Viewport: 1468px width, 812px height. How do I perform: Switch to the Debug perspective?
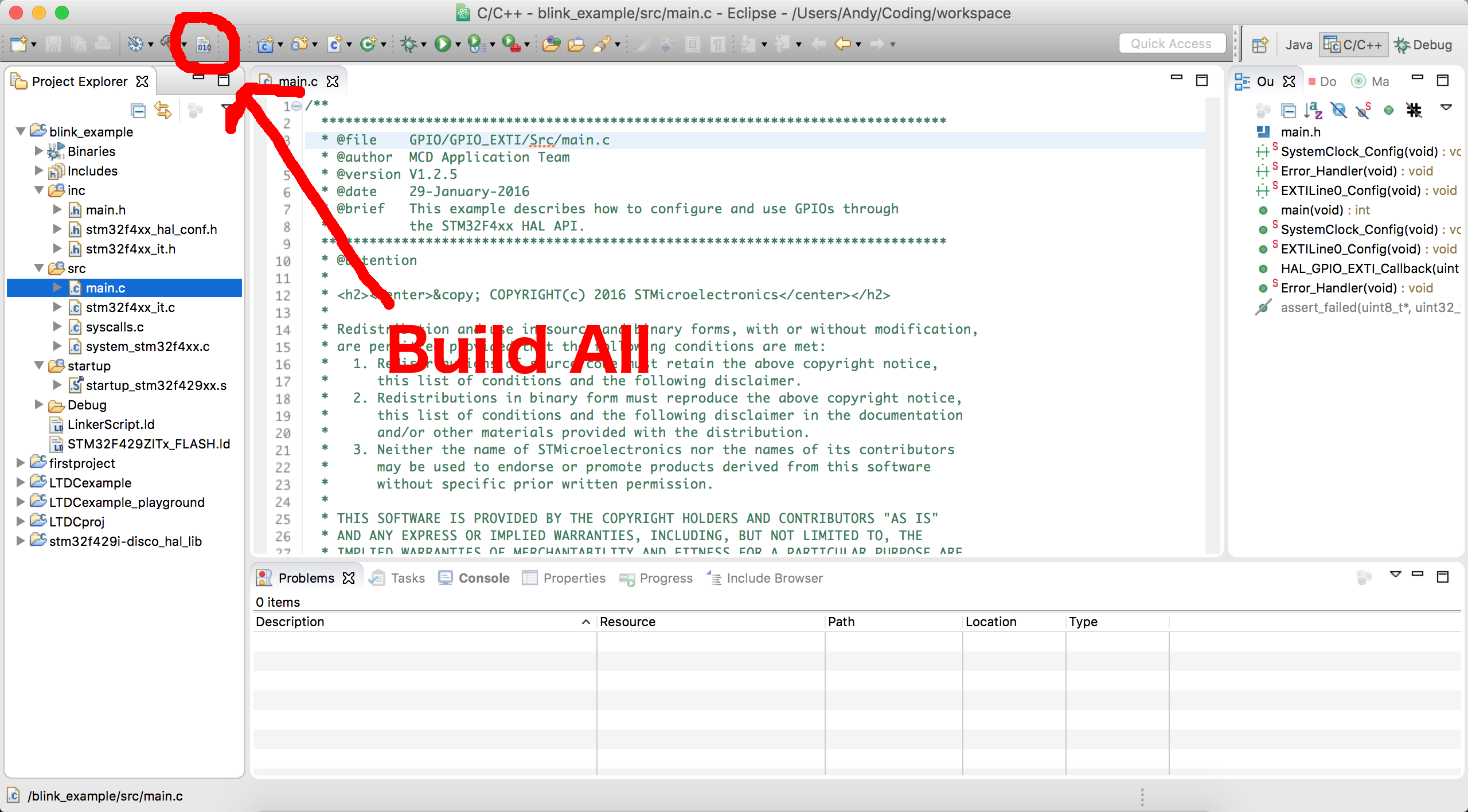point(1424,45)
